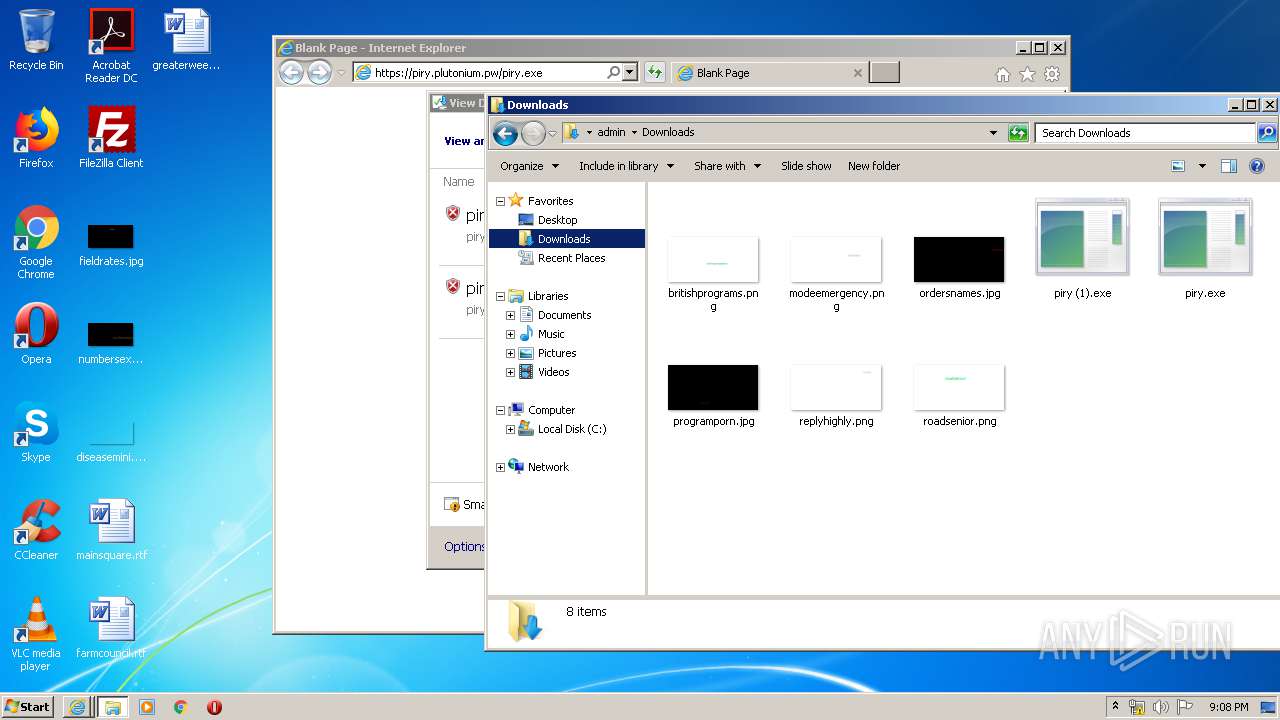Click the Explorer Forward arrow button
Viewport: 1280px width, 720px height.
tap(533, 133)
